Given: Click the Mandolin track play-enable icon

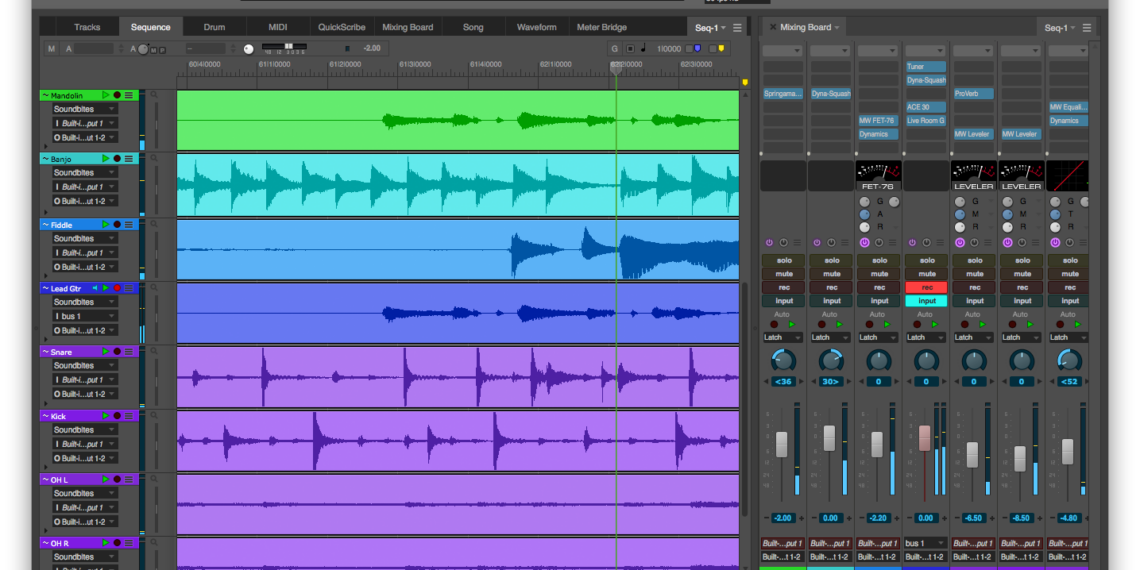Looking at the screenshot, I should pyautogui.click(x=106, y=96).
